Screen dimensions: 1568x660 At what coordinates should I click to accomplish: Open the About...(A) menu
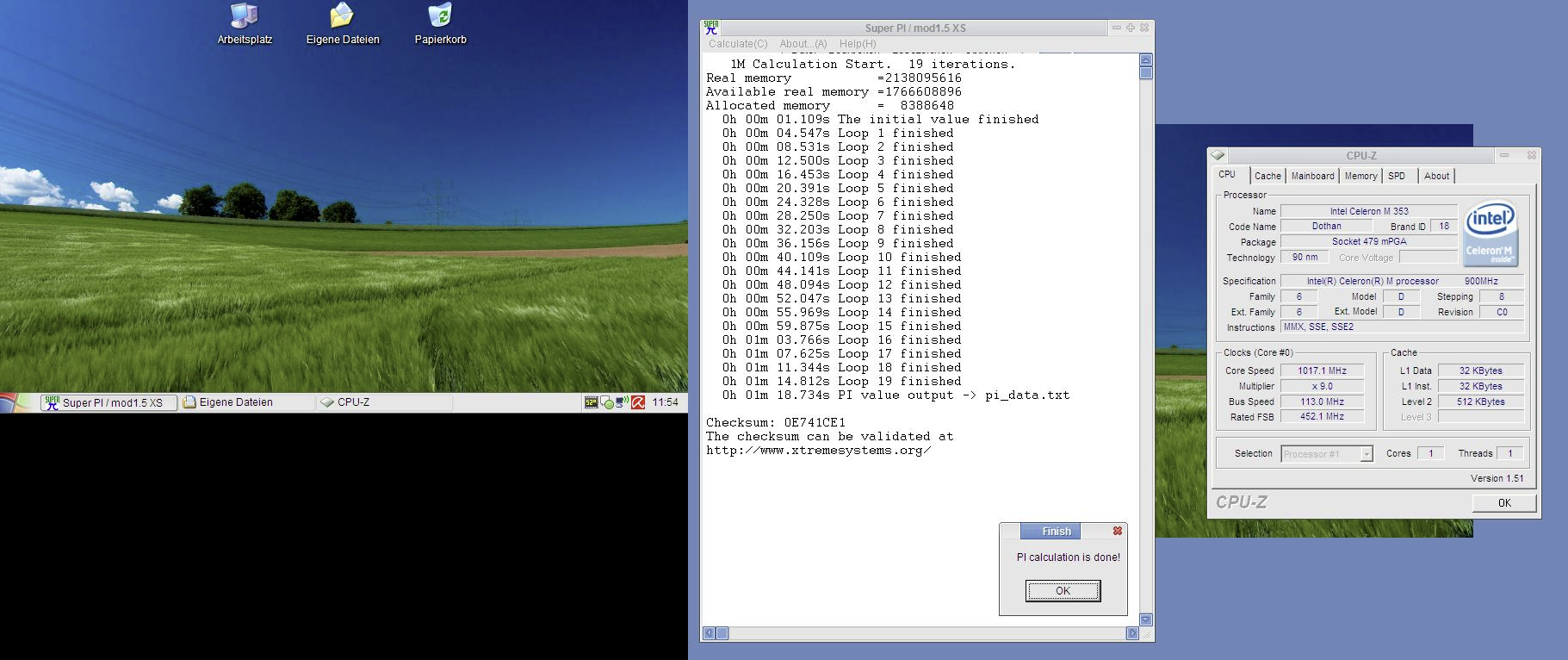tap(803, 44)
